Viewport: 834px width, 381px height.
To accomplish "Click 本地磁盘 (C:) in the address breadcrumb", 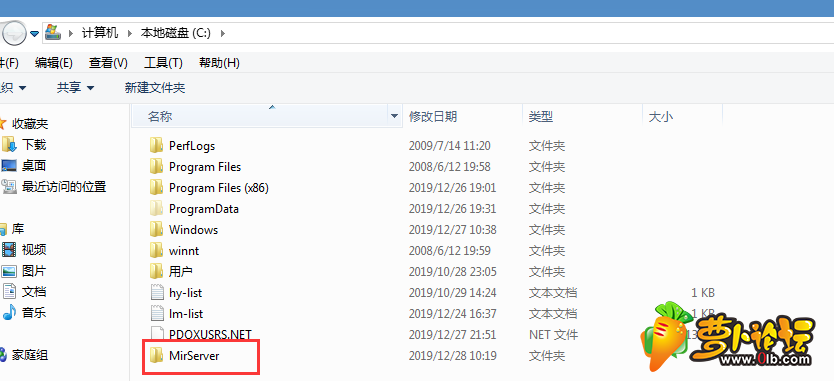I will pos(176,33).
